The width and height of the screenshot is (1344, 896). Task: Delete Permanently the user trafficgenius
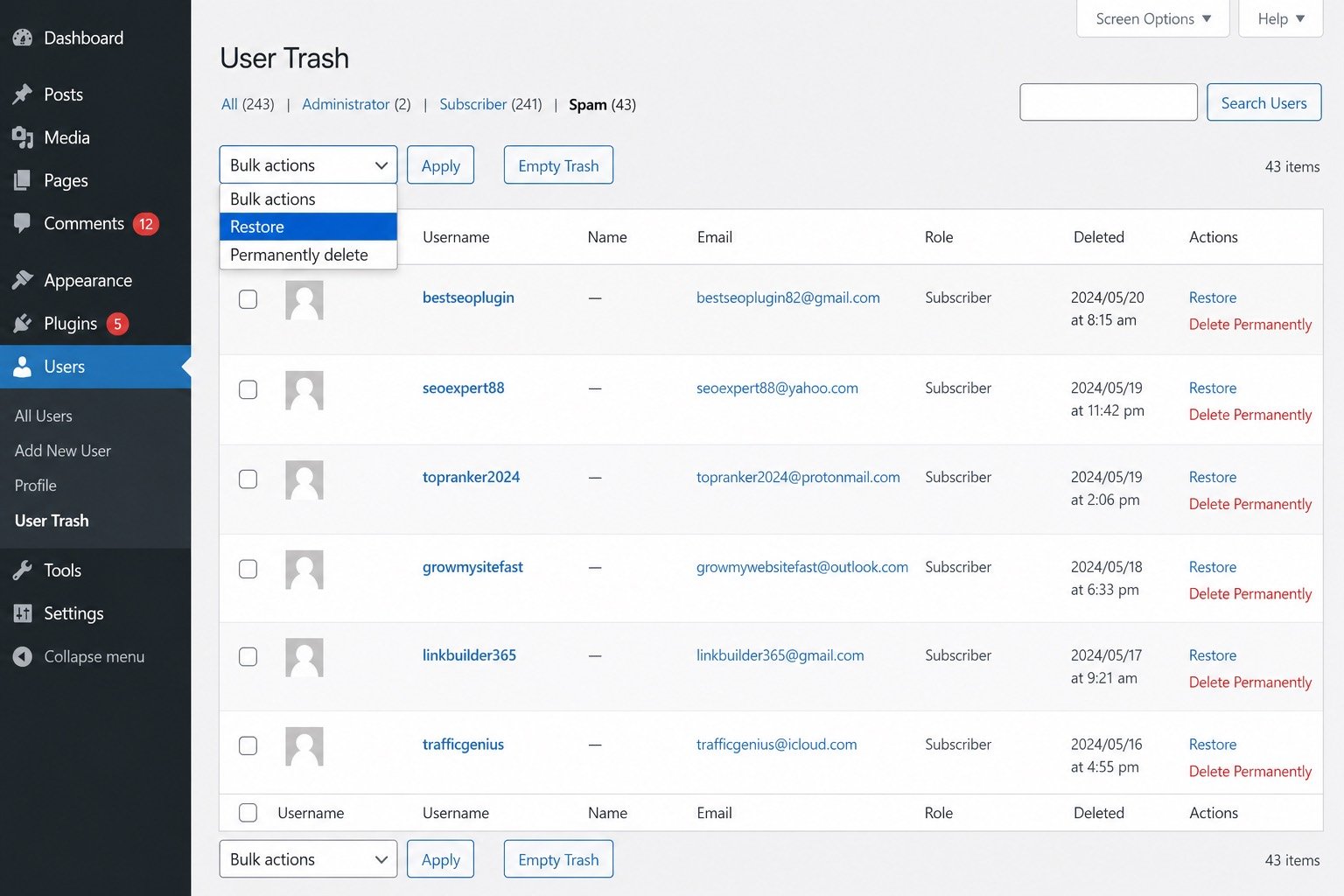[1250, 772]
